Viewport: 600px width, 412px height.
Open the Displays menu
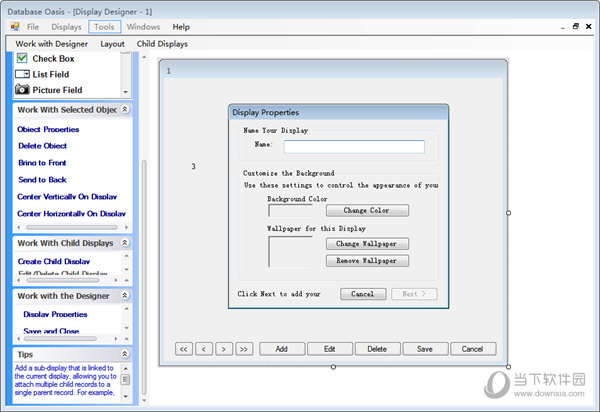click(x=67, y=27)
